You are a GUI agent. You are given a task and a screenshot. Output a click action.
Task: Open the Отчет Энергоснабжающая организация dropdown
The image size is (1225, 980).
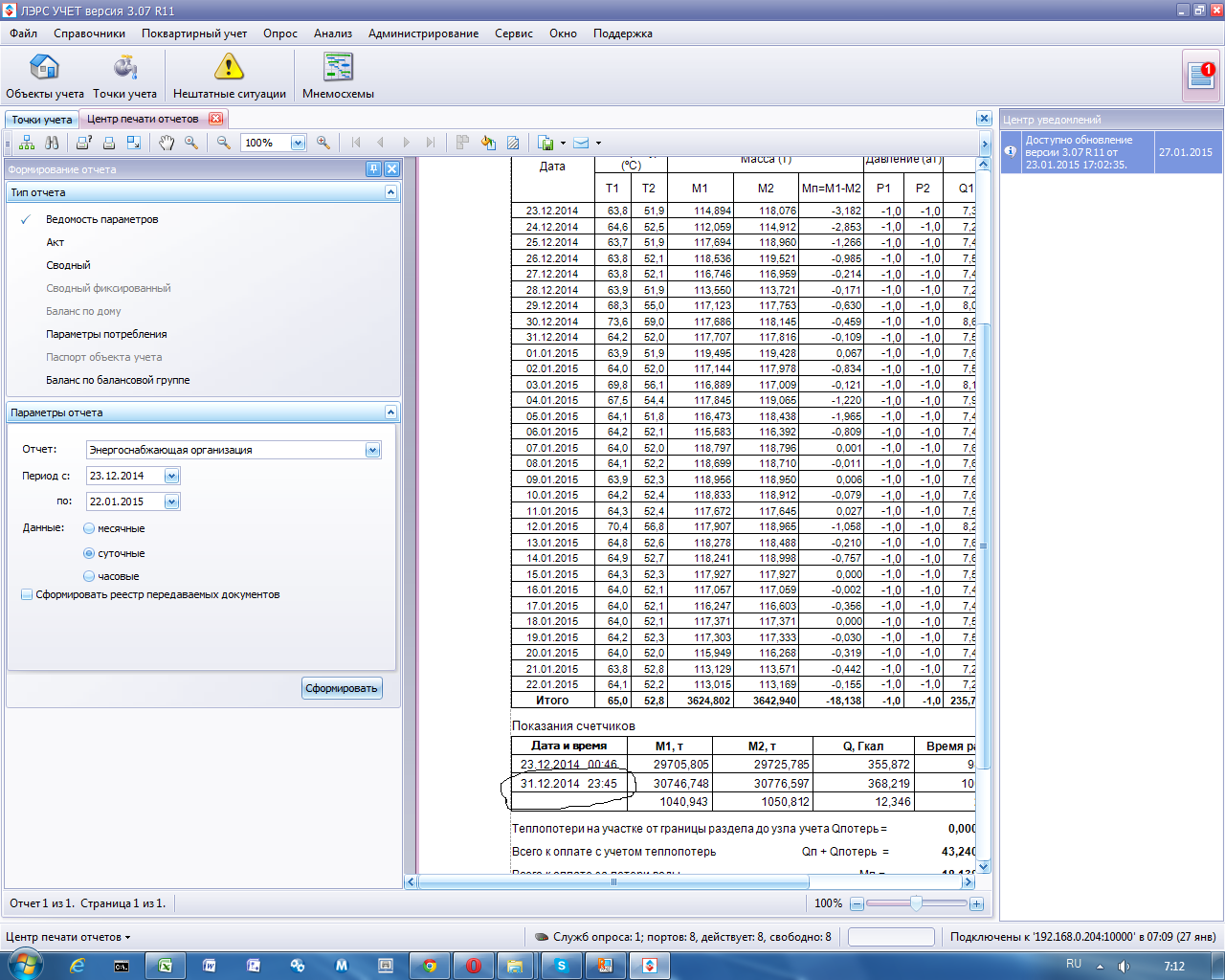click(x=372, y=450)
